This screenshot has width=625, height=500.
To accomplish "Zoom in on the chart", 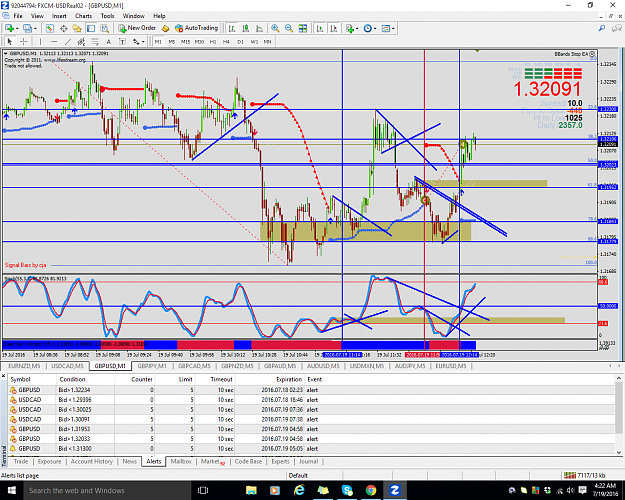I will pyautogui.click(x=275, y=28).
